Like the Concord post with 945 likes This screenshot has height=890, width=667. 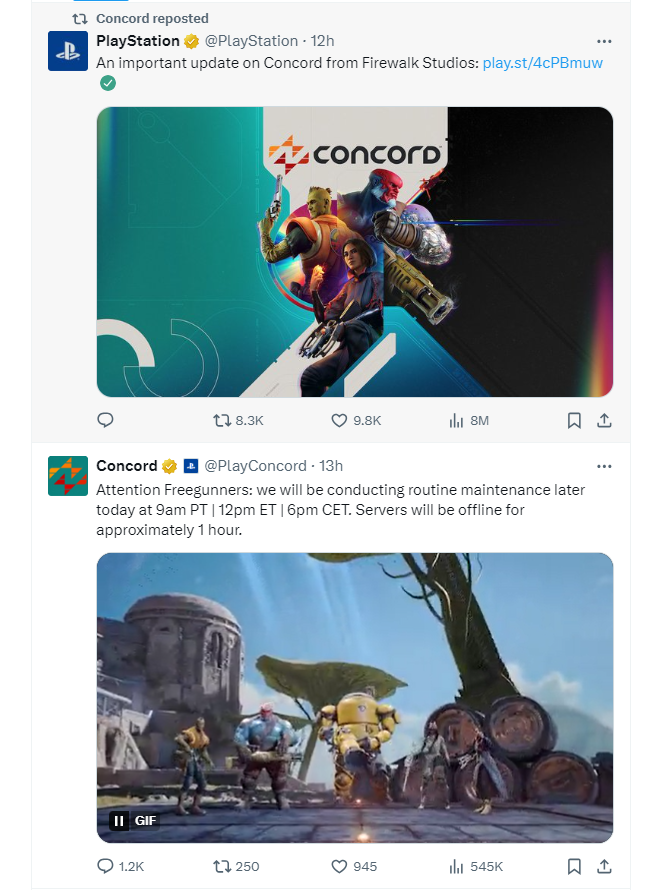[x=354, y=866]
